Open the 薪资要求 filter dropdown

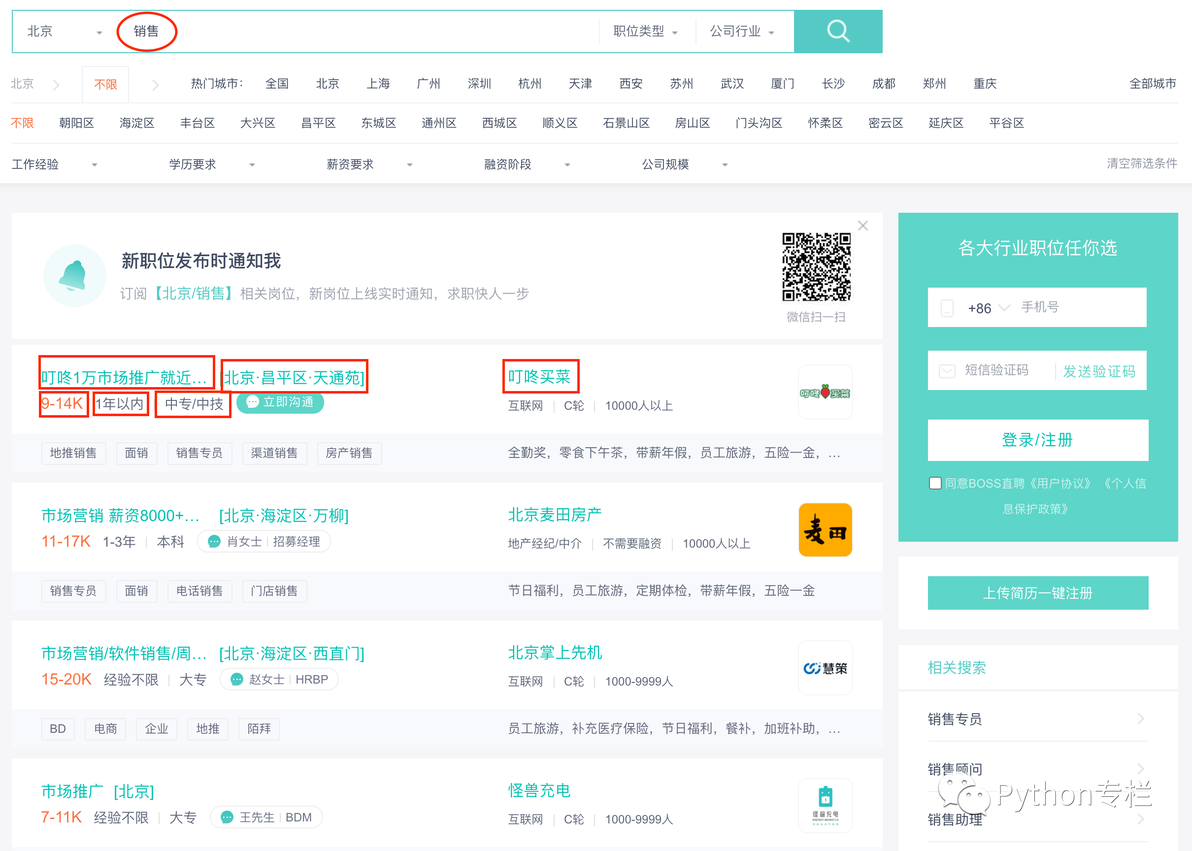pyautogui.click(x=369, y=164)
